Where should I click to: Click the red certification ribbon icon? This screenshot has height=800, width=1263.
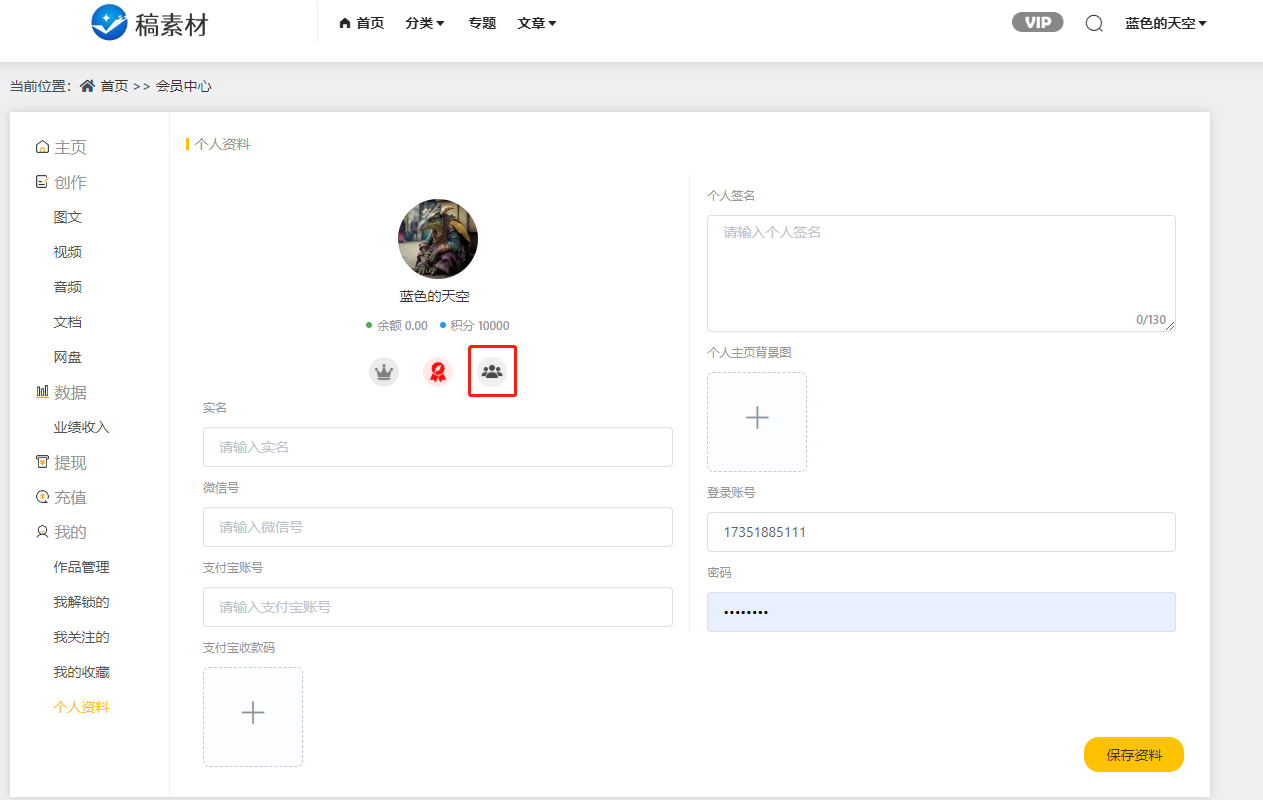pos(437,372)
